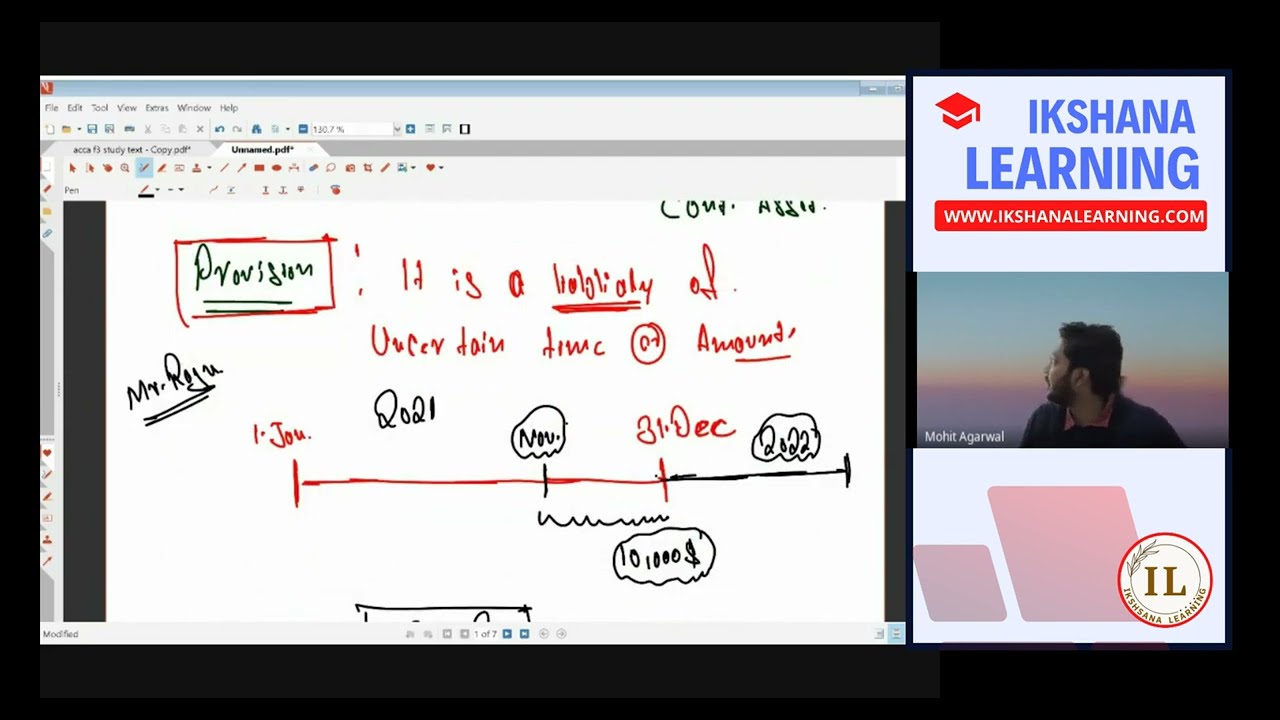
Task: Open Find with the binoculars icon
Action: point(256,129)
